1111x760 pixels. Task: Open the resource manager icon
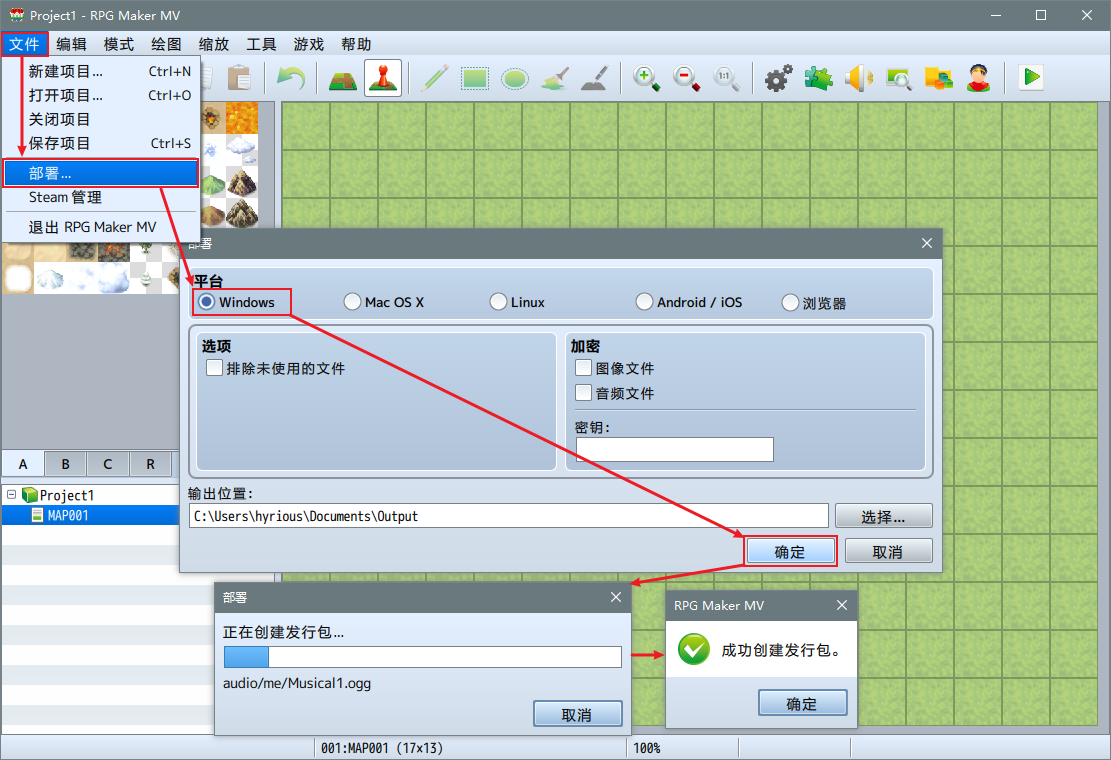pos(938,78)
